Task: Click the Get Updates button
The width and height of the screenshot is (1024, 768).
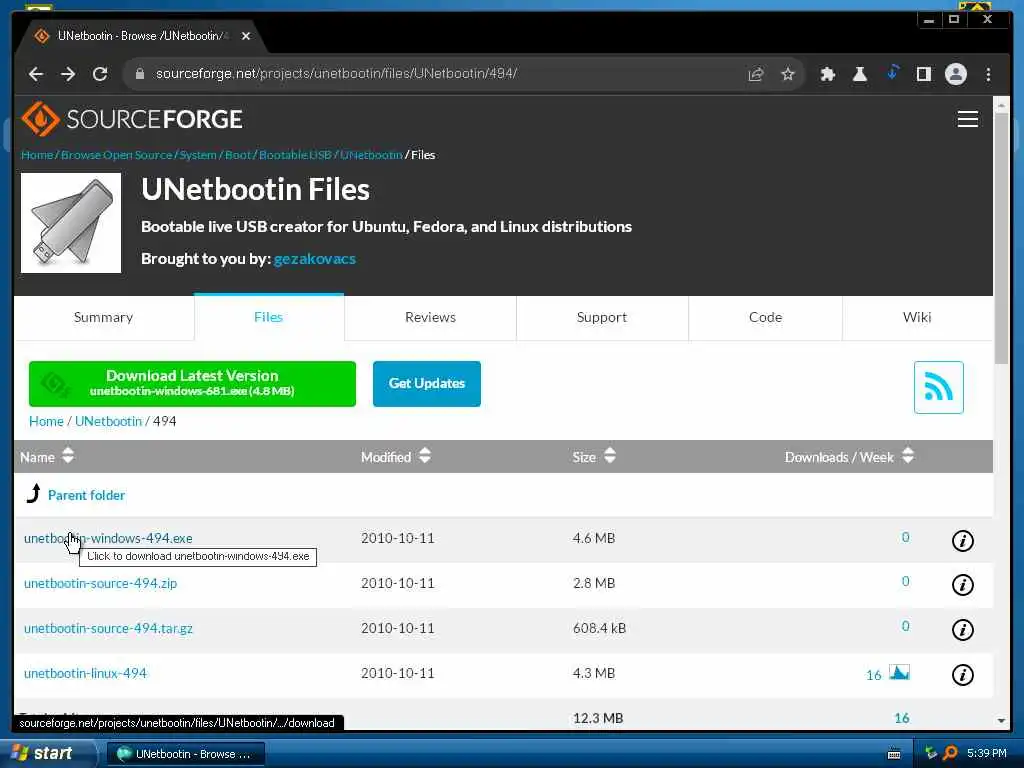Action: tap(426, 383)
